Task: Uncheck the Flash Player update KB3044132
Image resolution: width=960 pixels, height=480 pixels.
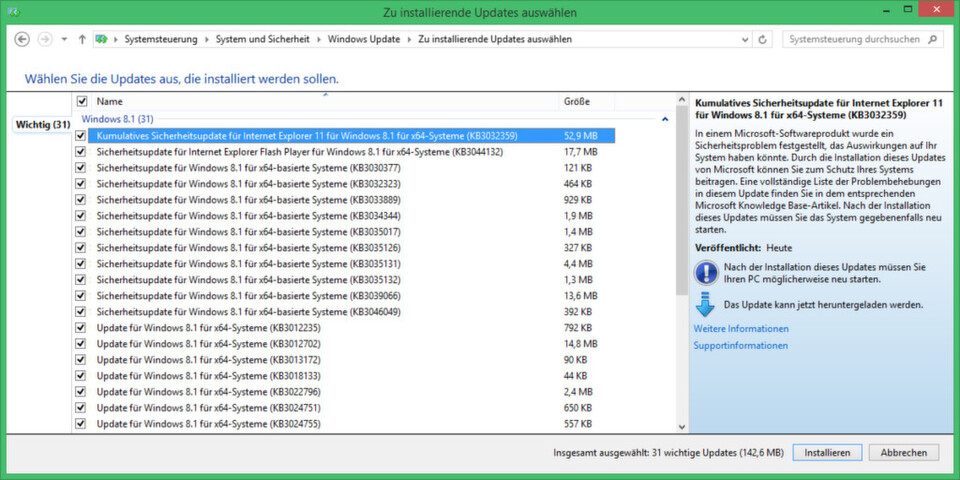Action: click(80, 151)
